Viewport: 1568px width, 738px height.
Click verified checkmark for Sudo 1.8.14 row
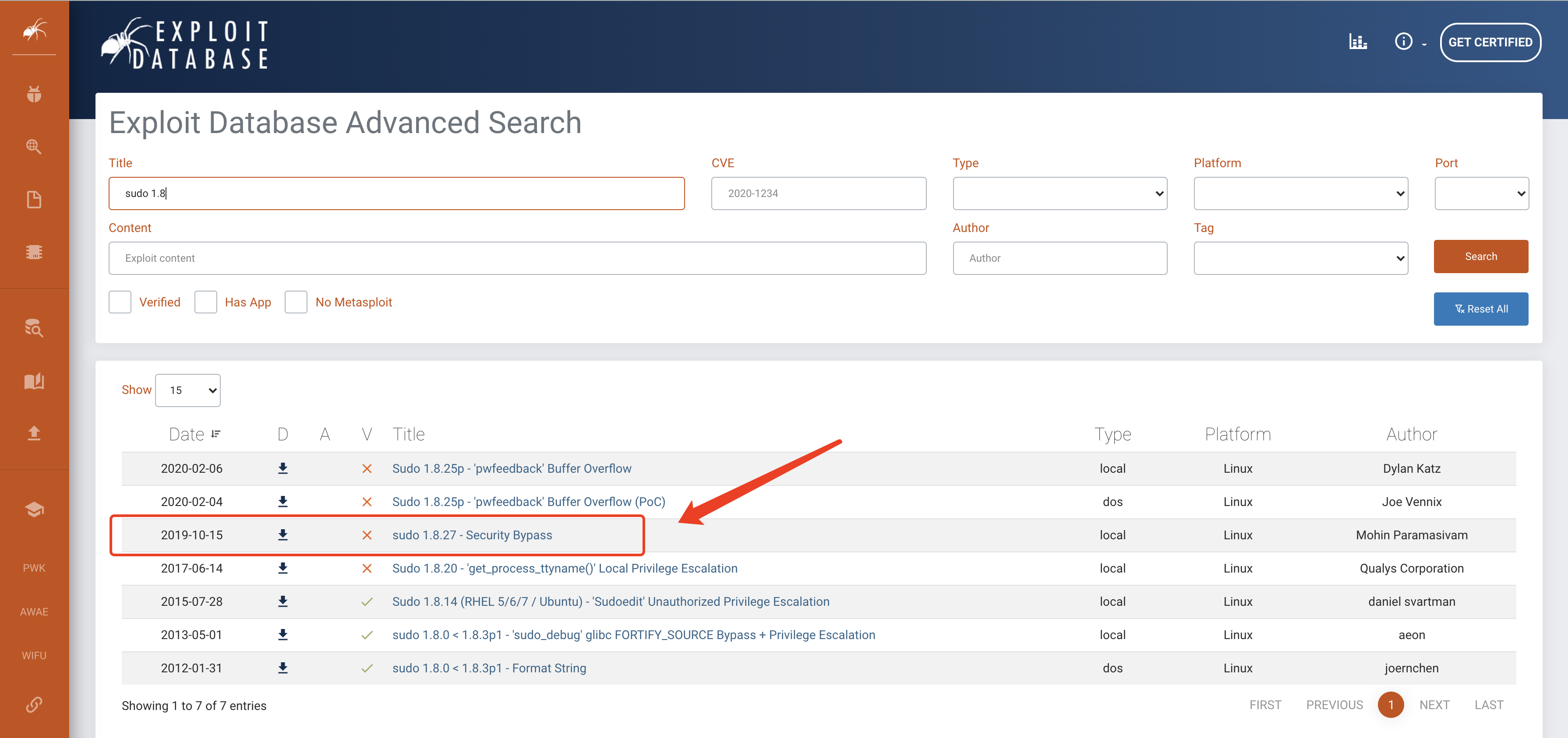367,602
